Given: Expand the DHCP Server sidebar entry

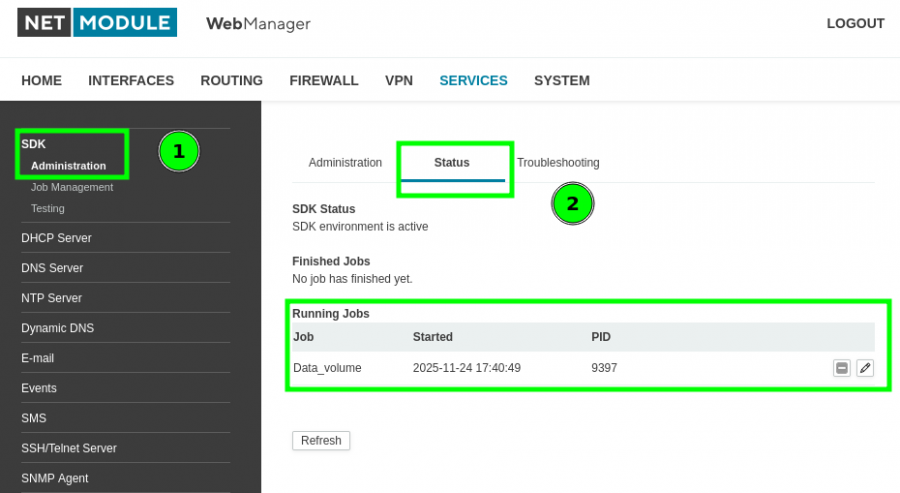Looking at the screenshot, I should 56,238.
